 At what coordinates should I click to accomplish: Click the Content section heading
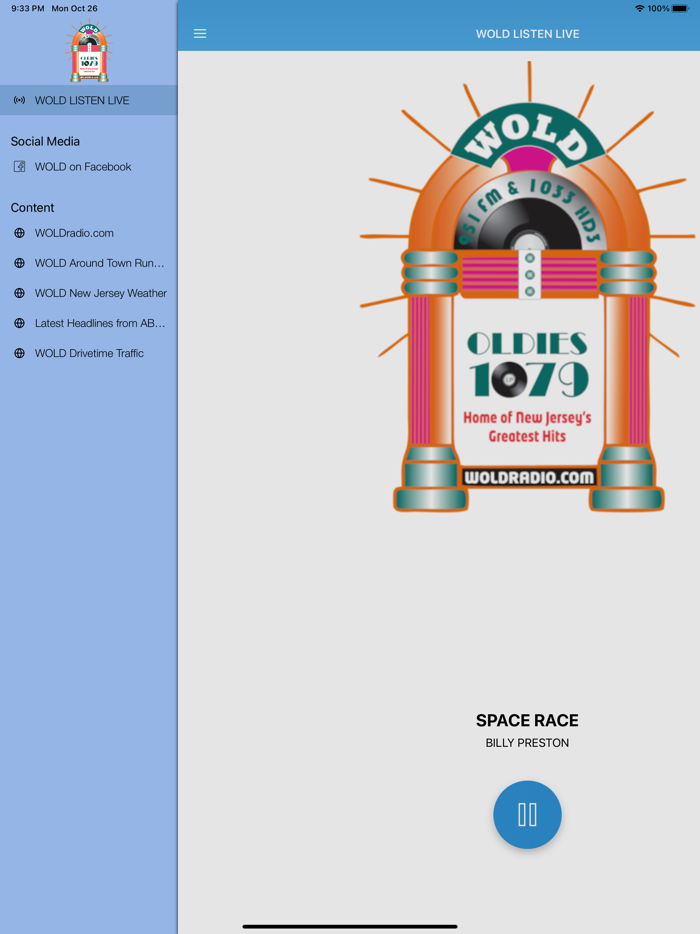pyautogui.click(x=32, y=208)
